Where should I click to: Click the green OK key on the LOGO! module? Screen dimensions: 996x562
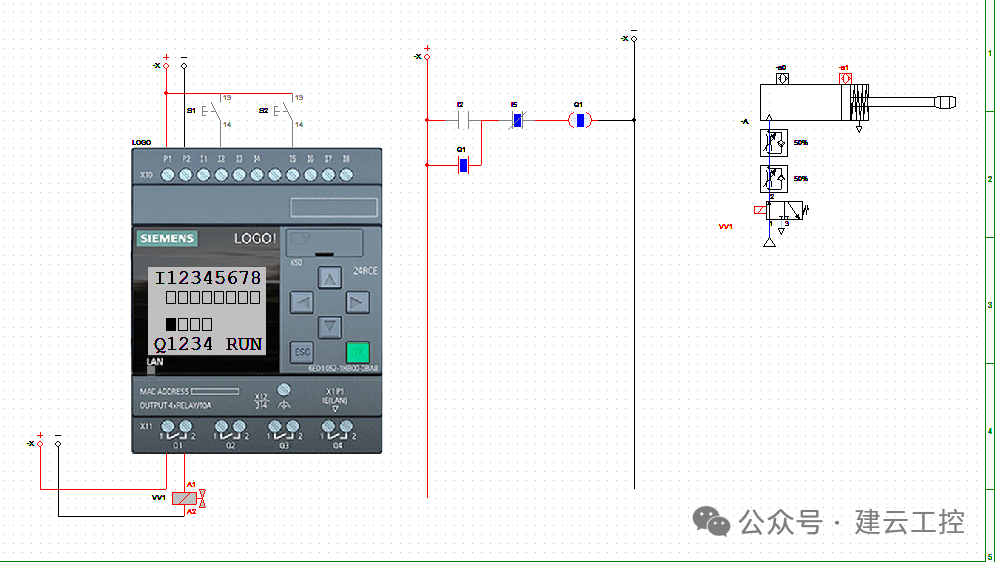click(358, 351)
